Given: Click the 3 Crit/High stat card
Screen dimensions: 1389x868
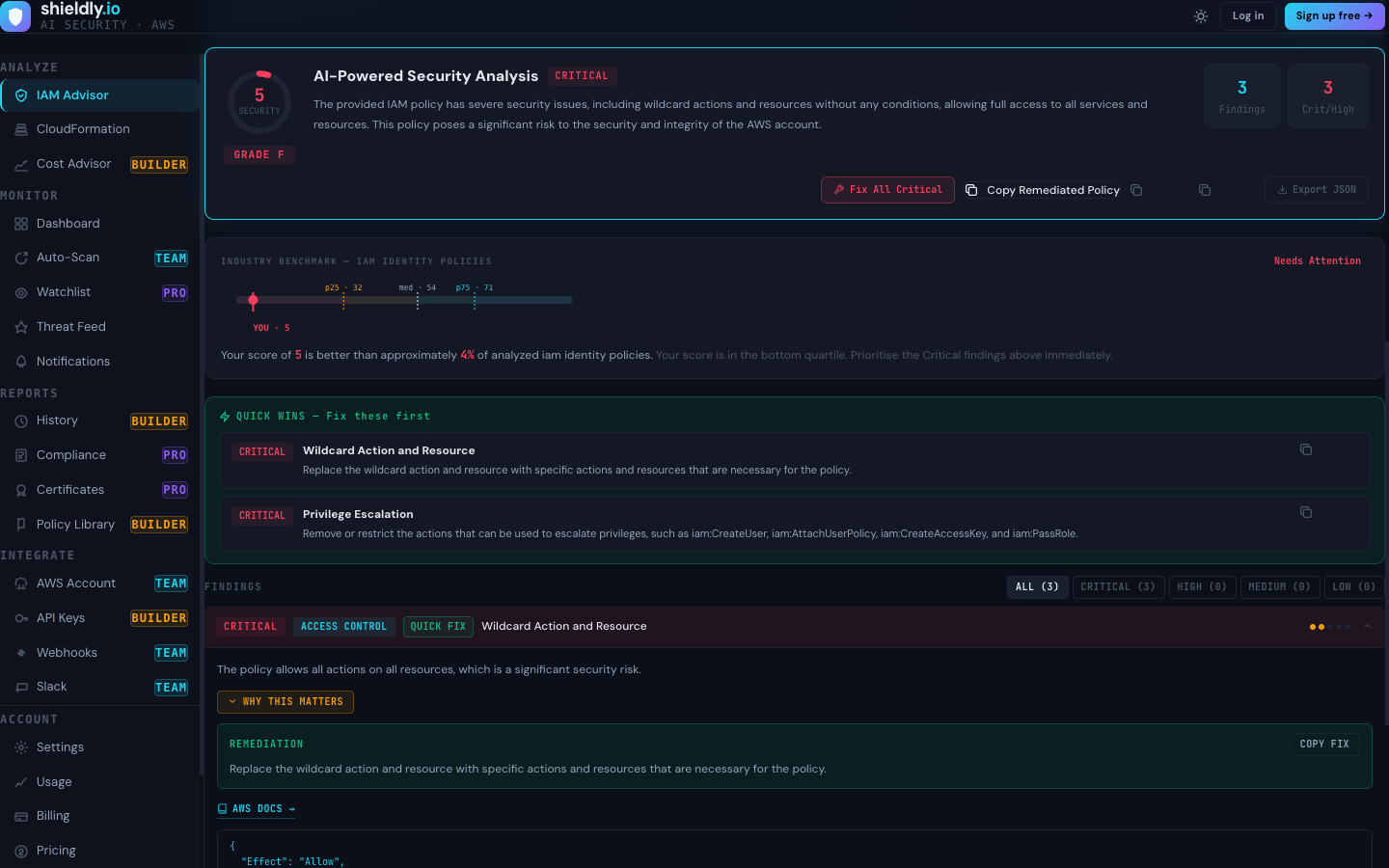Looking at the screenshot, I should point(1328,96).
